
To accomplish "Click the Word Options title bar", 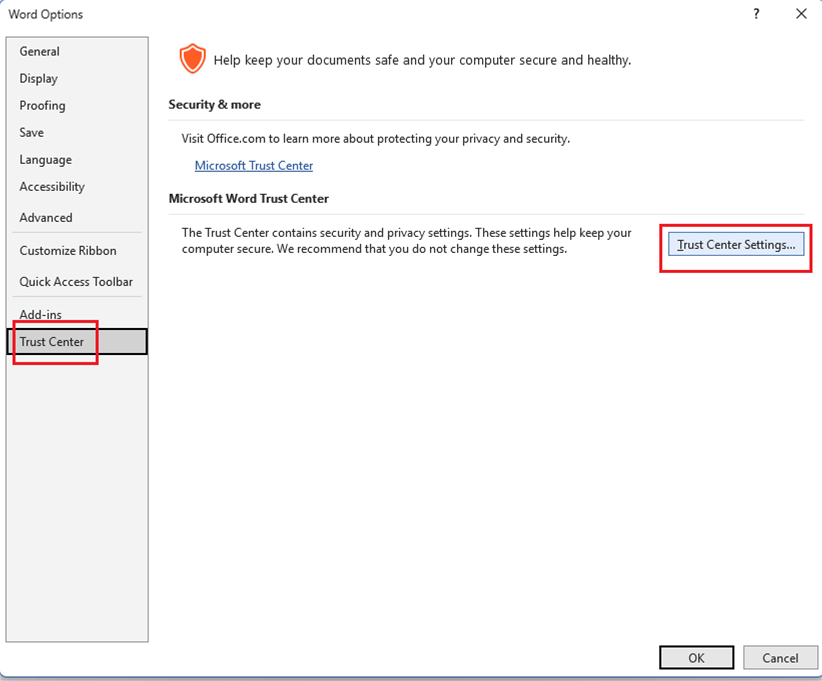I will (45, 14).
